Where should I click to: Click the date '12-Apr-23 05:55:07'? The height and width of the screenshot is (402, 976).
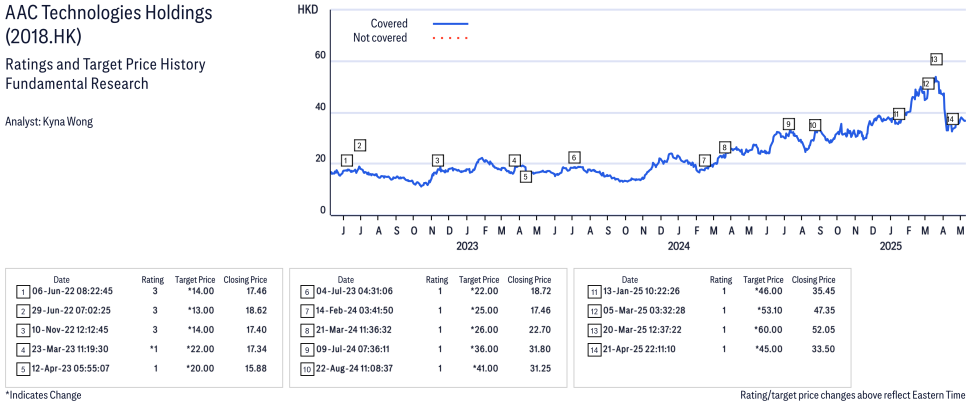71,368
